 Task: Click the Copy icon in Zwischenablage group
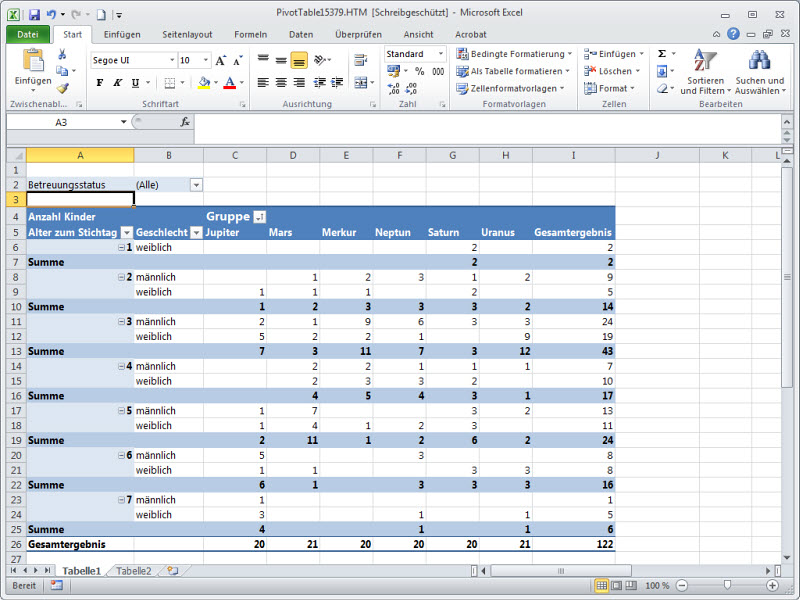62,71
